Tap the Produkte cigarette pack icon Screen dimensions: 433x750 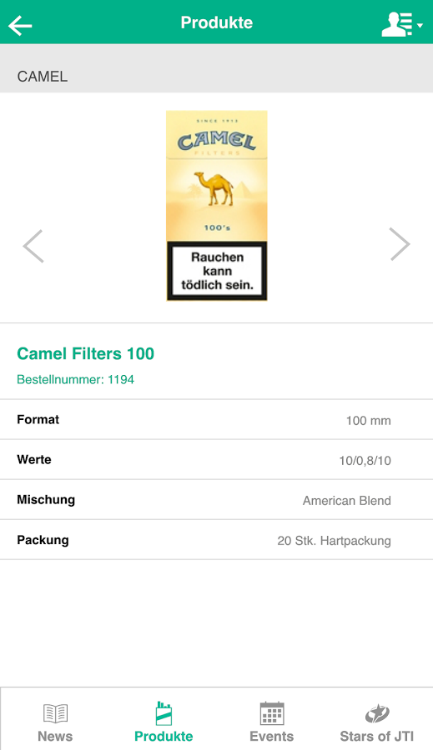click(164, 713)
